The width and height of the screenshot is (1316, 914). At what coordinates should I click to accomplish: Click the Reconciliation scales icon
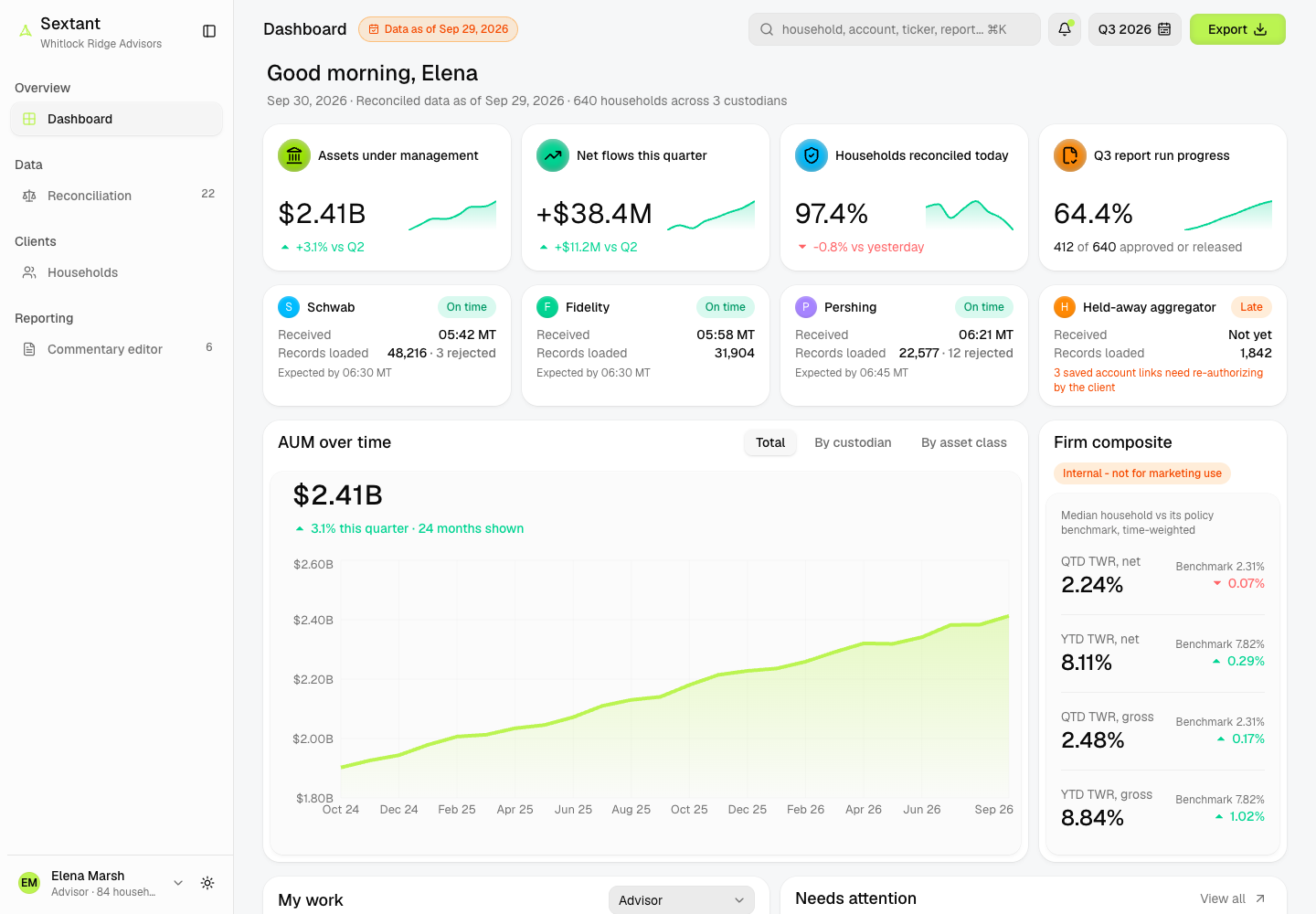click(x=29, y=196)
